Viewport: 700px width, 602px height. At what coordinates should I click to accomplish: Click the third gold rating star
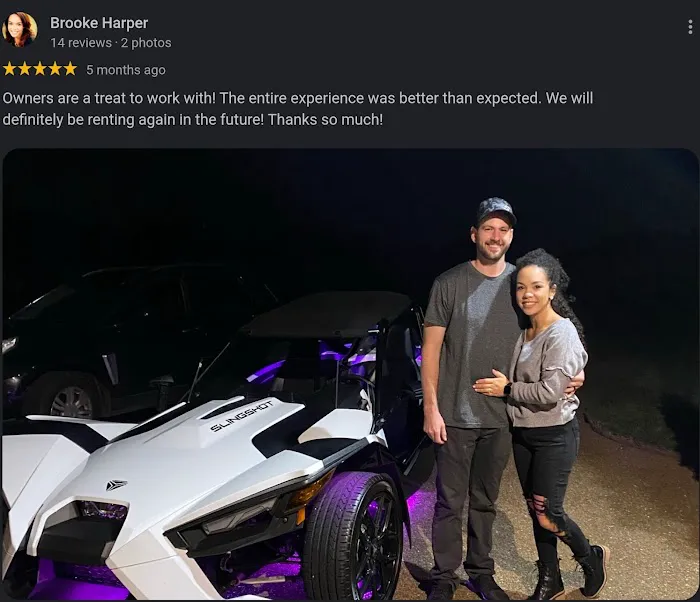[x=40, y=69]
